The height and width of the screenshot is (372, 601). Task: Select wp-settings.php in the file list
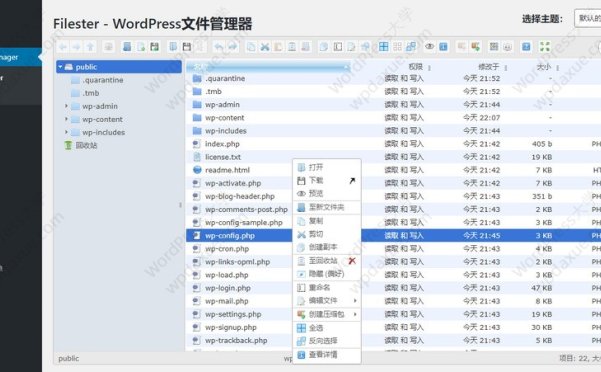tap(233, 314)
